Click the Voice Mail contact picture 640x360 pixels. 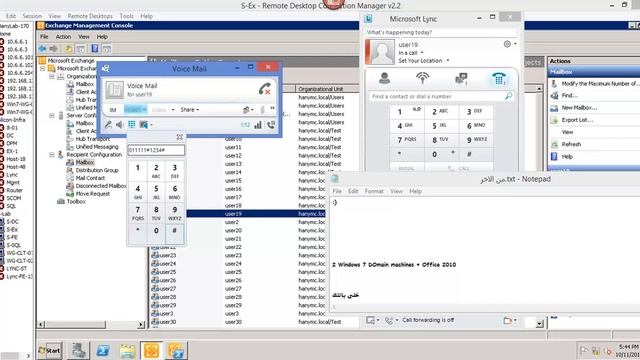(114, 89)
